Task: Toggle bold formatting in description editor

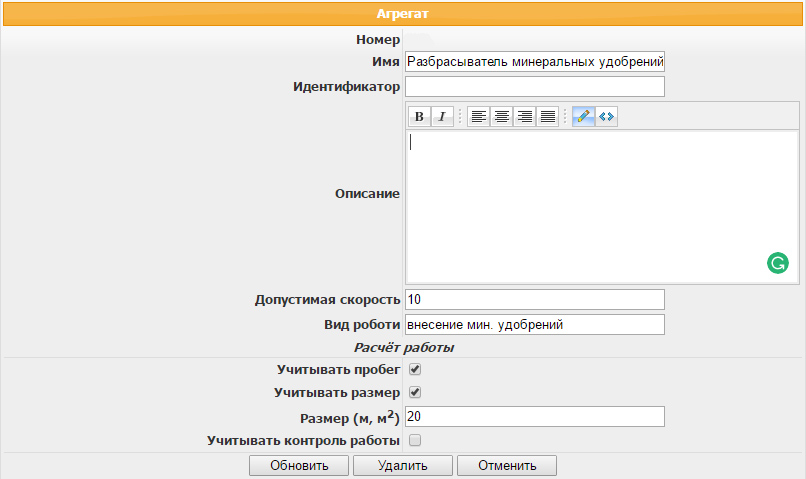Action: click(419, 117)
